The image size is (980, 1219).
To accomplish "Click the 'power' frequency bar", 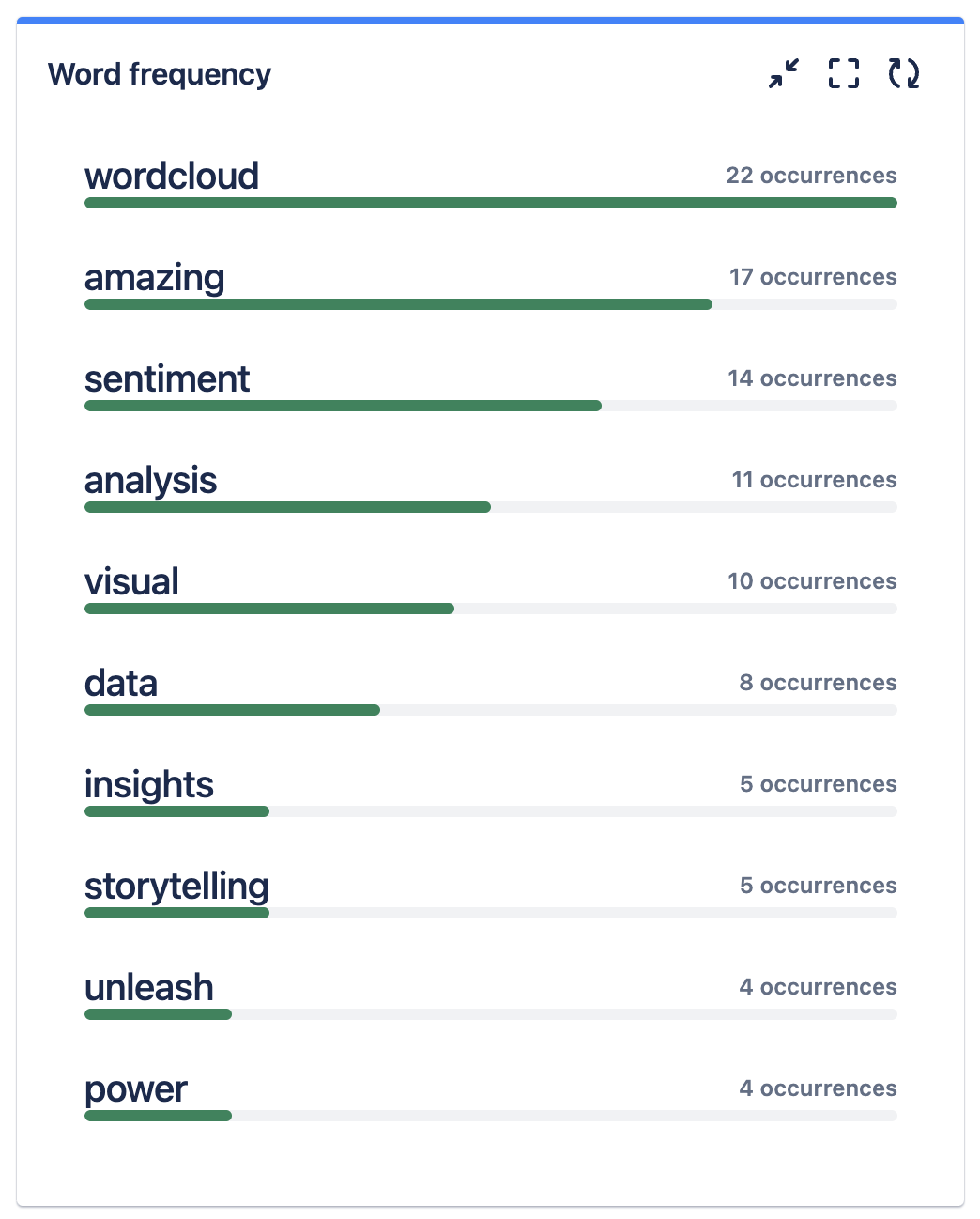I will pyautogui.click(x=158, y=1116).
